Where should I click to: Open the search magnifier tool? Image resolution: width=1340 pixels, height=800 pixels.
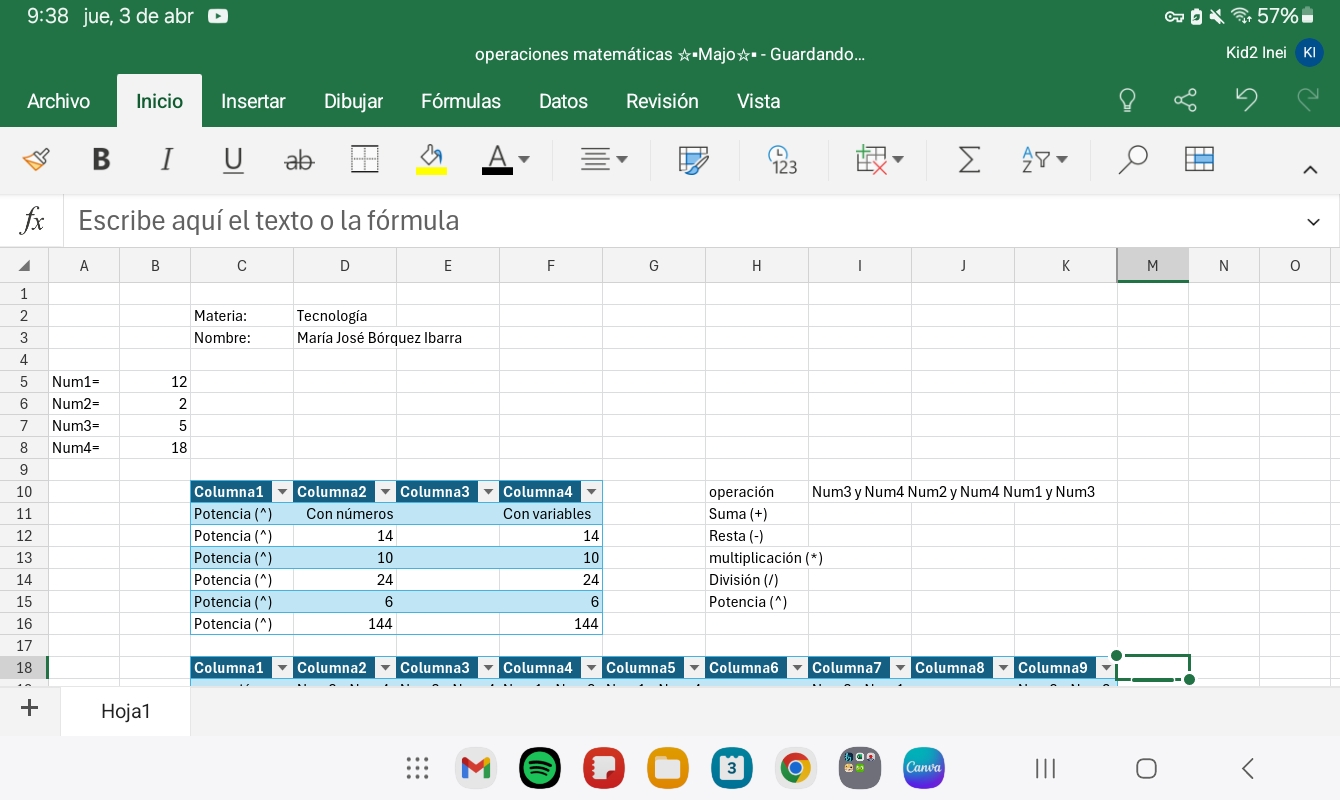1132,160
